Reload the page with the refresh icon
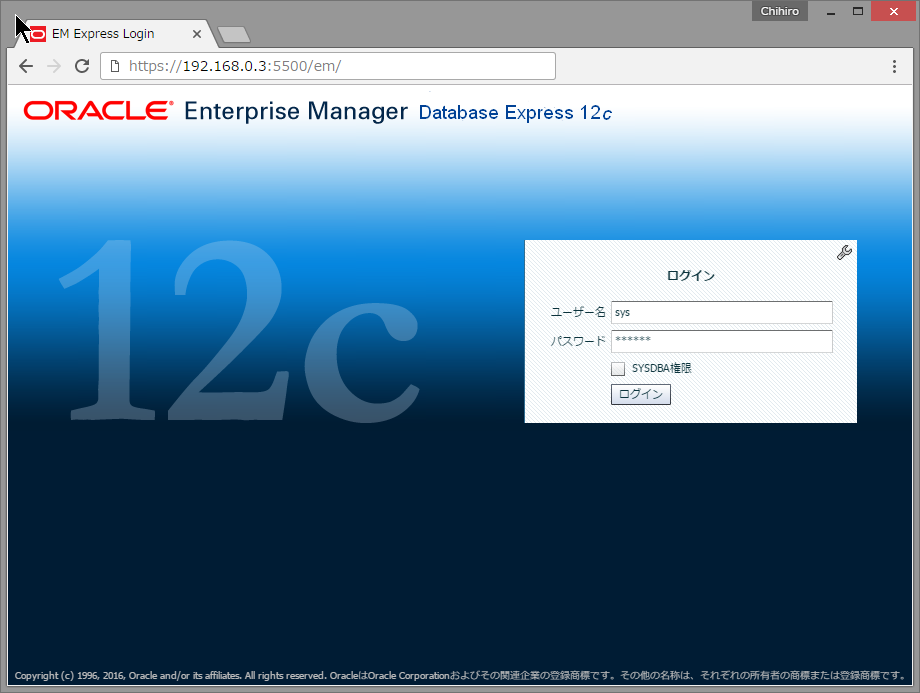920x693 pixels. pos(82,66)
